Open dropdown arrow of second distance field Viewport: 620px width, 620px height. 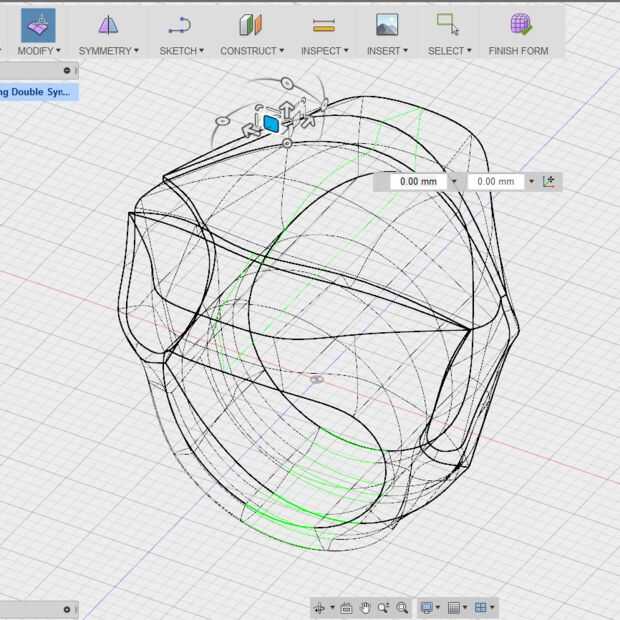(x=531, y=181)
